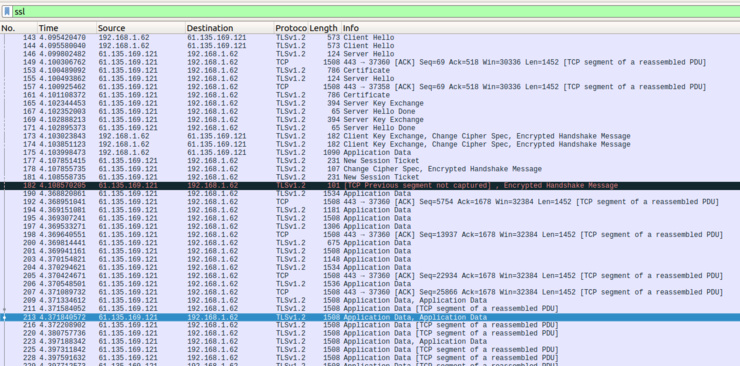Select packet 203 Application Data row
The image size is (740, 366).
pos(370,260)
